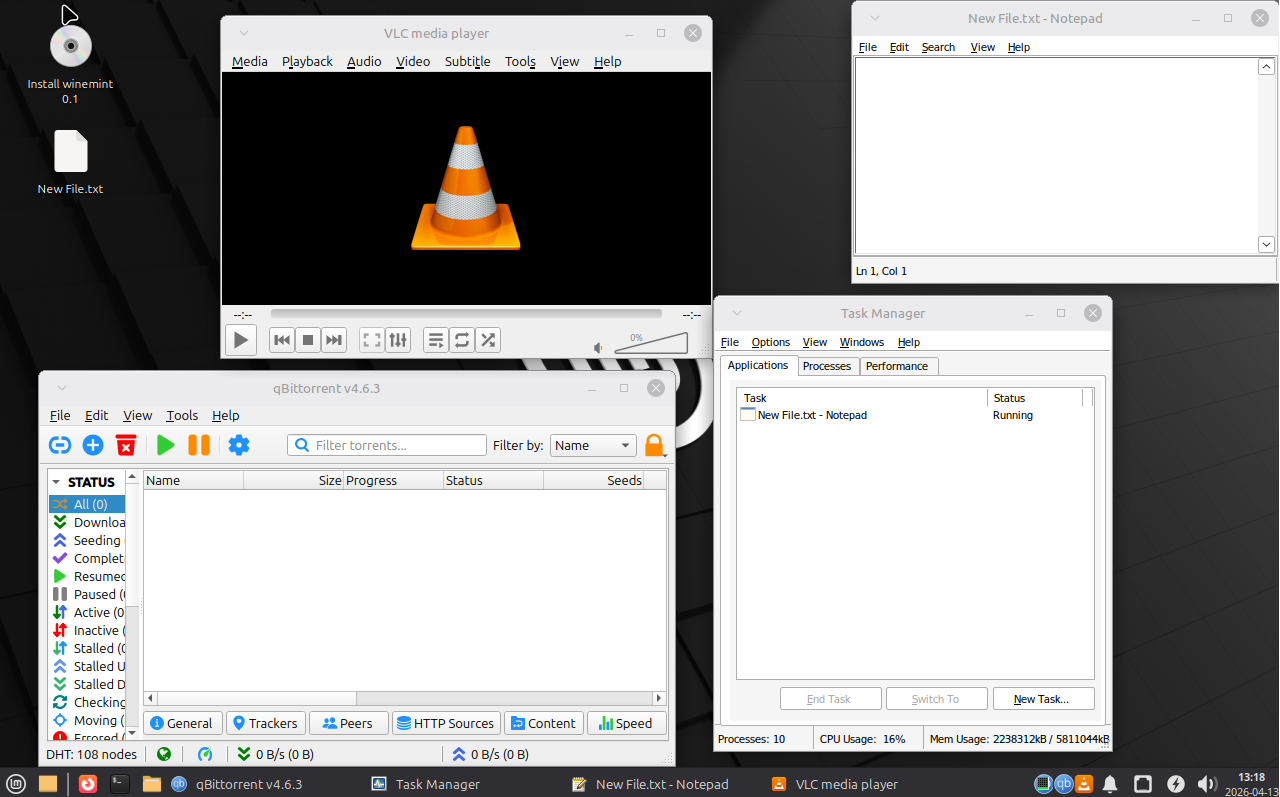Click inside the Notepad text area

click(x=1056, y=156)
